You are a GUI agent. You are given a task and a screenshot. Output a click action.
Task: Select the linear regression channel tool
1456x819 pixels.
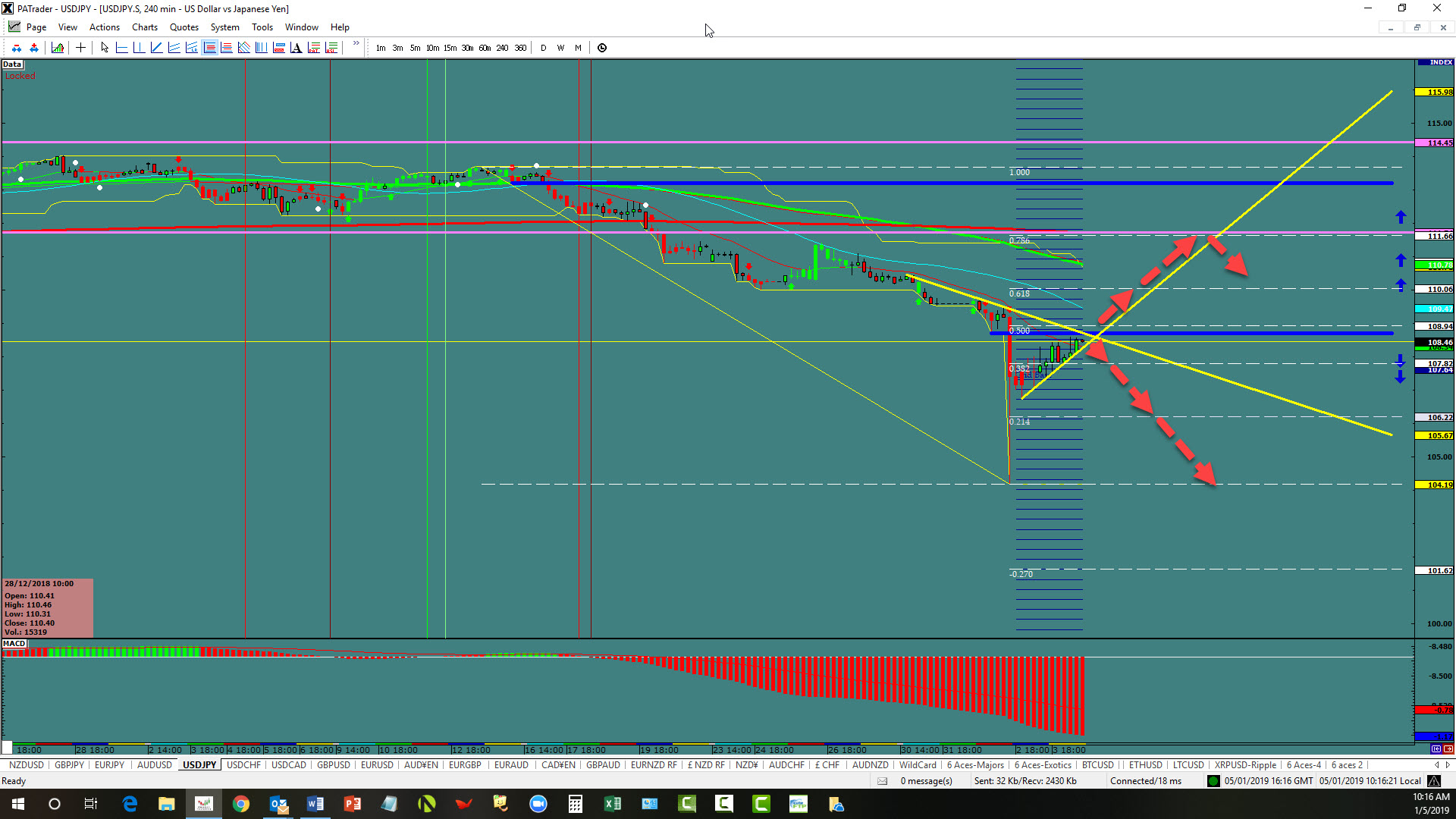[x=191, y=48]
